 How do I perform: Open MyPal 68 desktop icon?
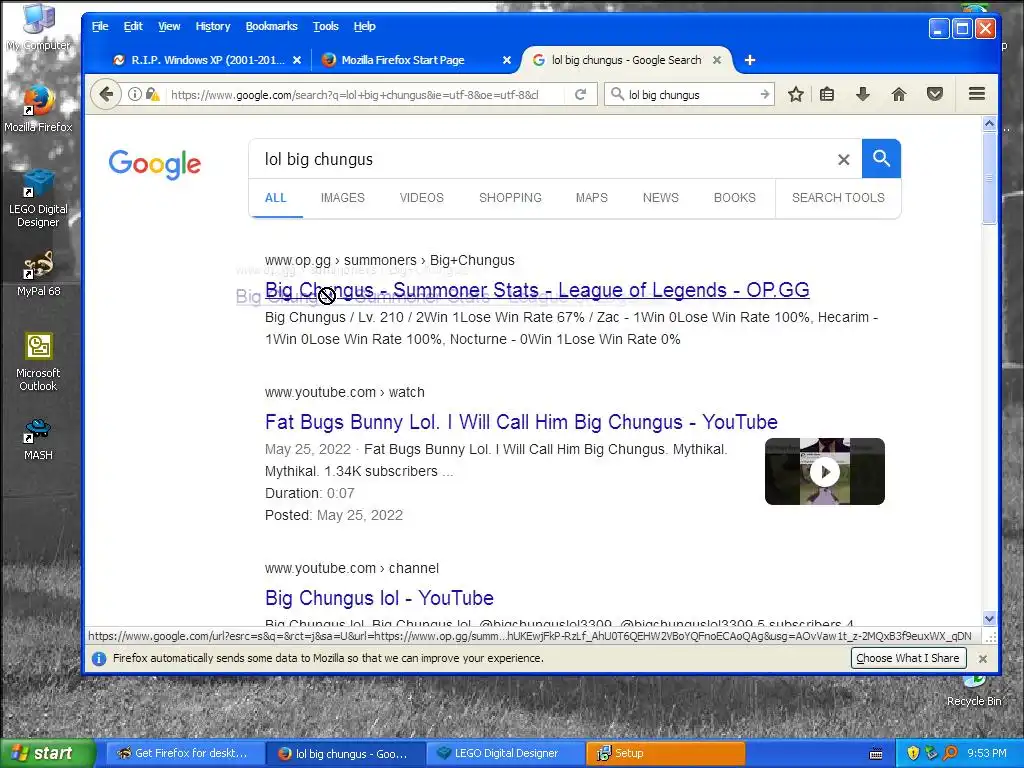tap(38, 274)
